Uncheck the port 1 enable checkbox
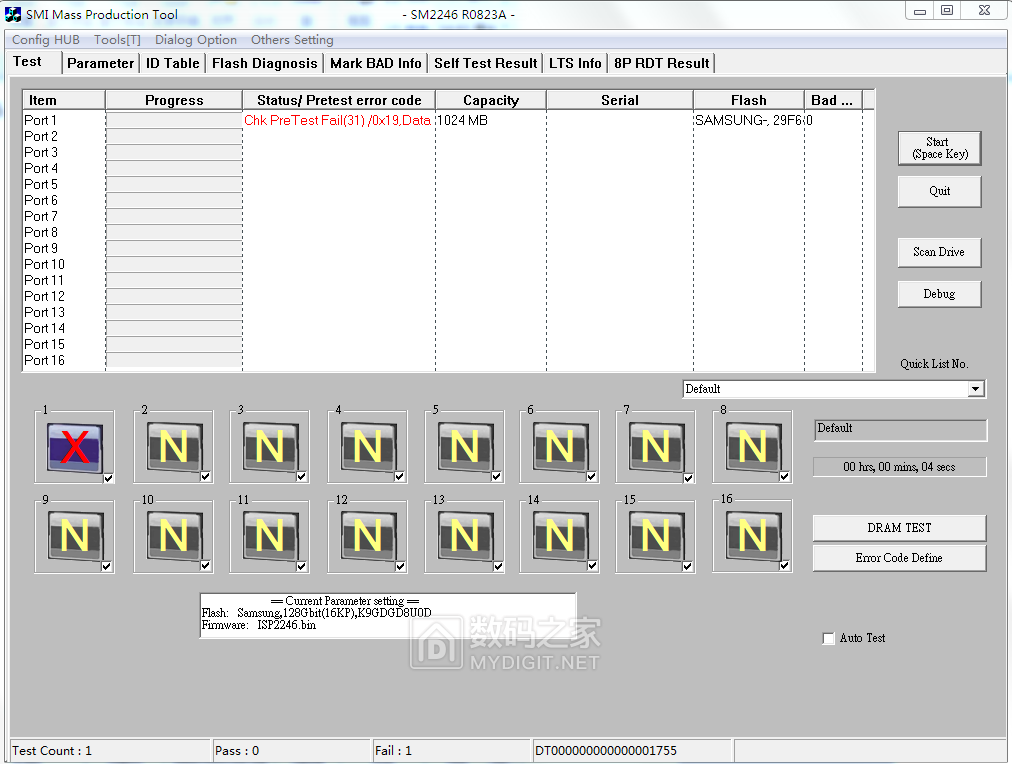 click(x=108, y=478)
